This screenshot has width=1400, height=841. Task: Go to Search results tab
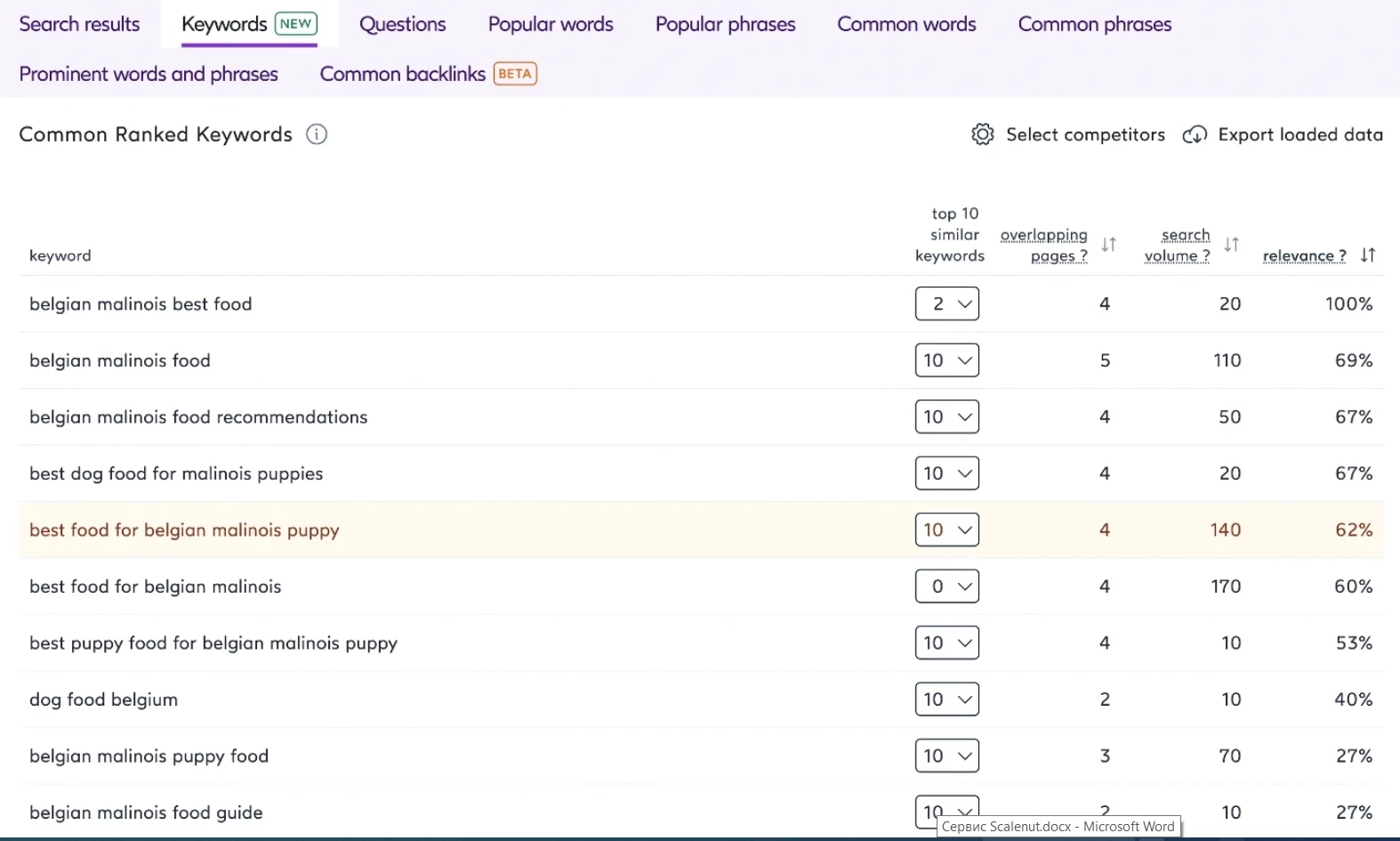coord(80,24)
